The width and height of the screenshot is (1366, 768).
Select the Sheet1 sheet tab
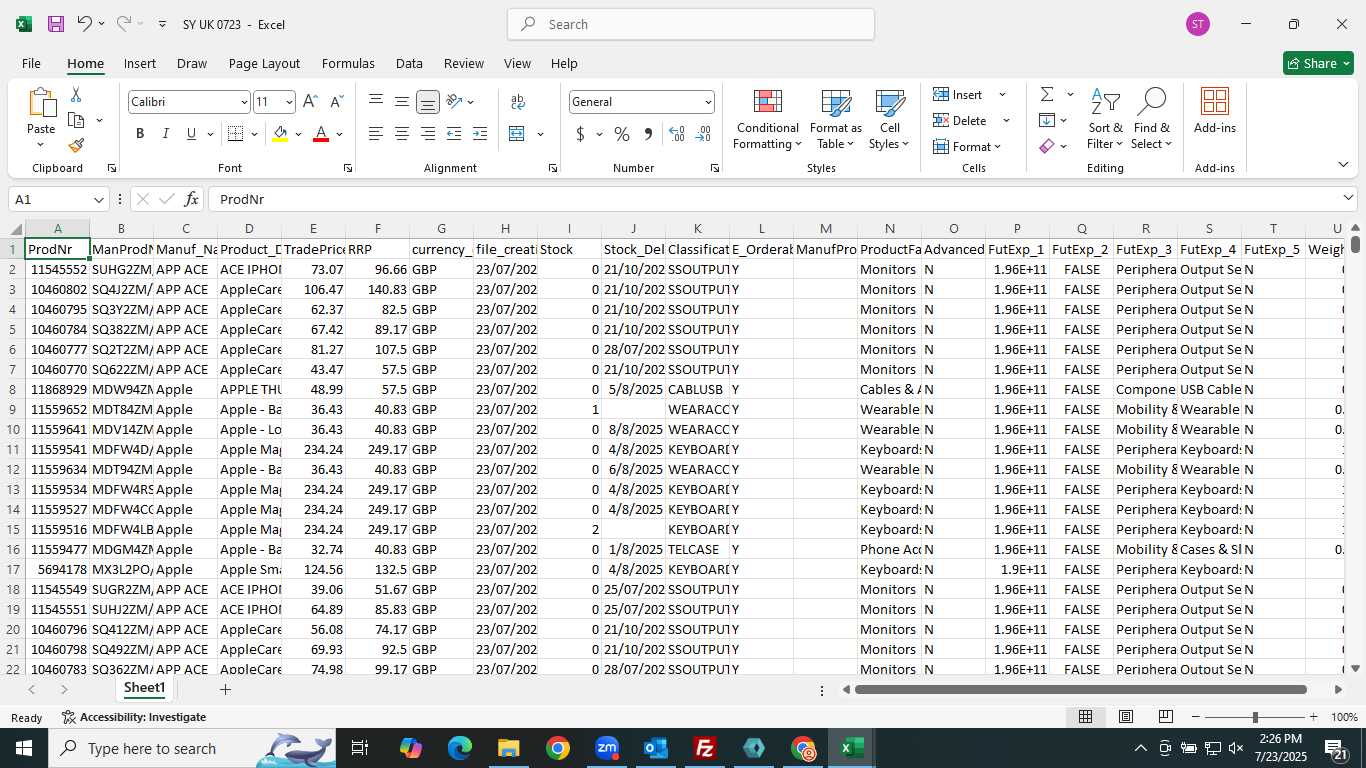144,688
